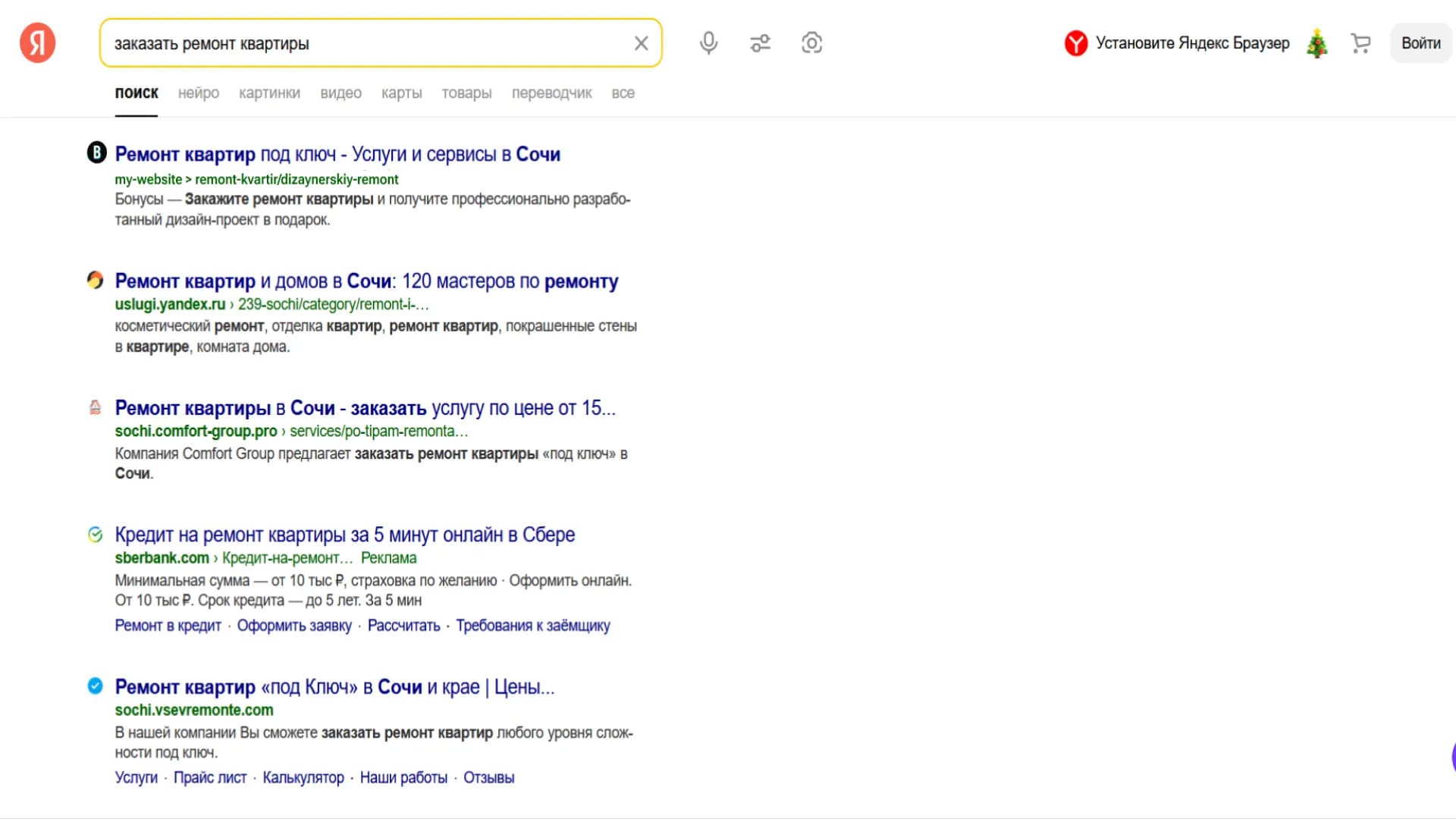Open the Рассчитать sitelink

(403, 626)
